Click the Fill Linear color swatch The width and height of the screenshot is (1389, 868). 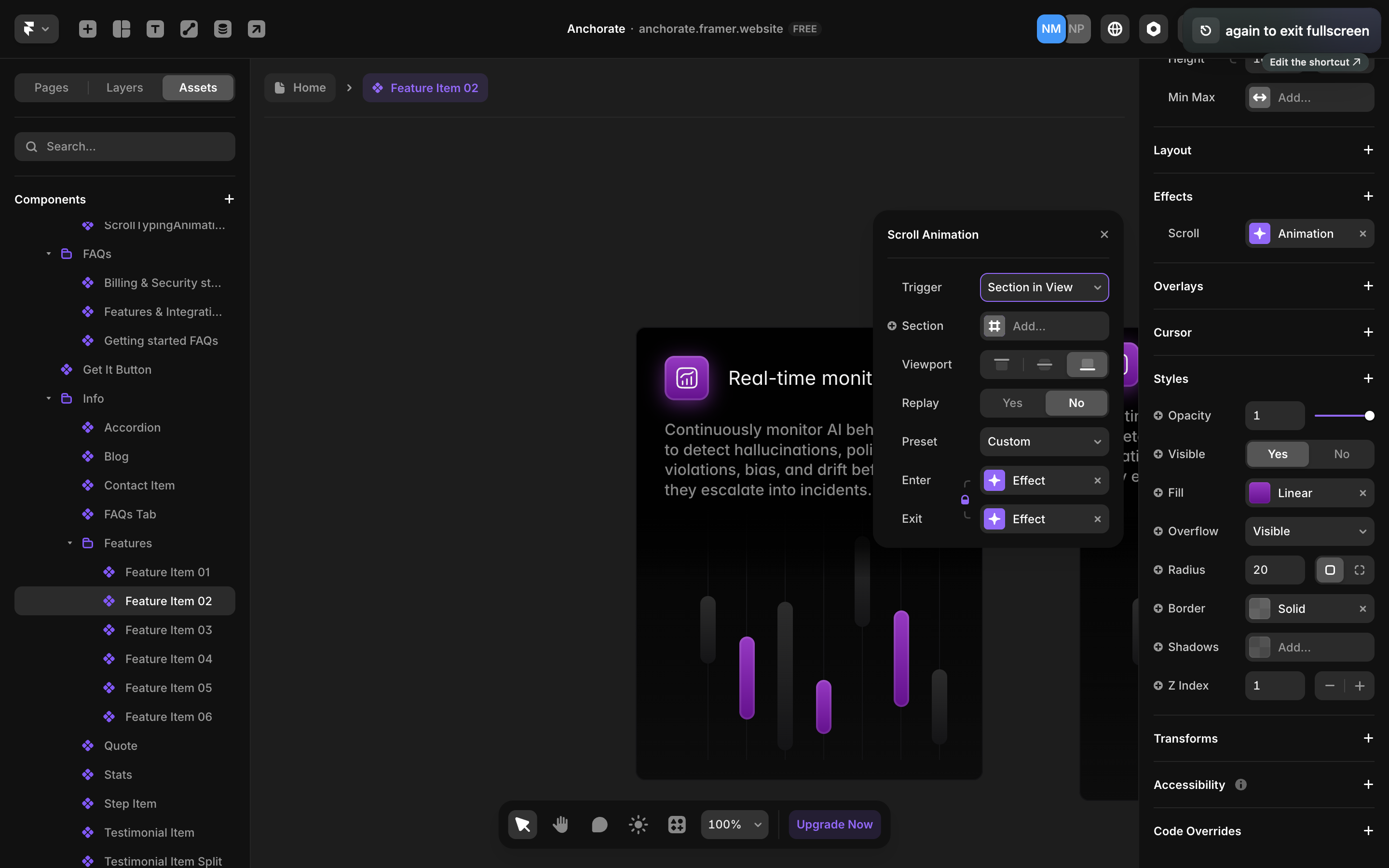(x=1259, y=492)
